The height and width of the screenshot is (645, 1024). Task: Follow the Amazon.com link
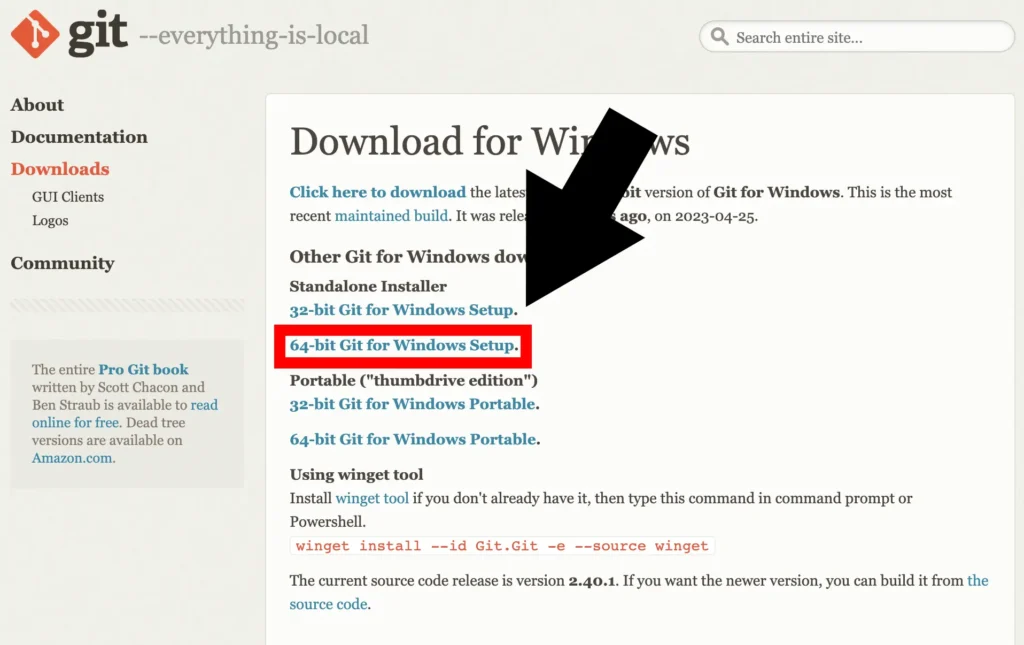point(72,458)
